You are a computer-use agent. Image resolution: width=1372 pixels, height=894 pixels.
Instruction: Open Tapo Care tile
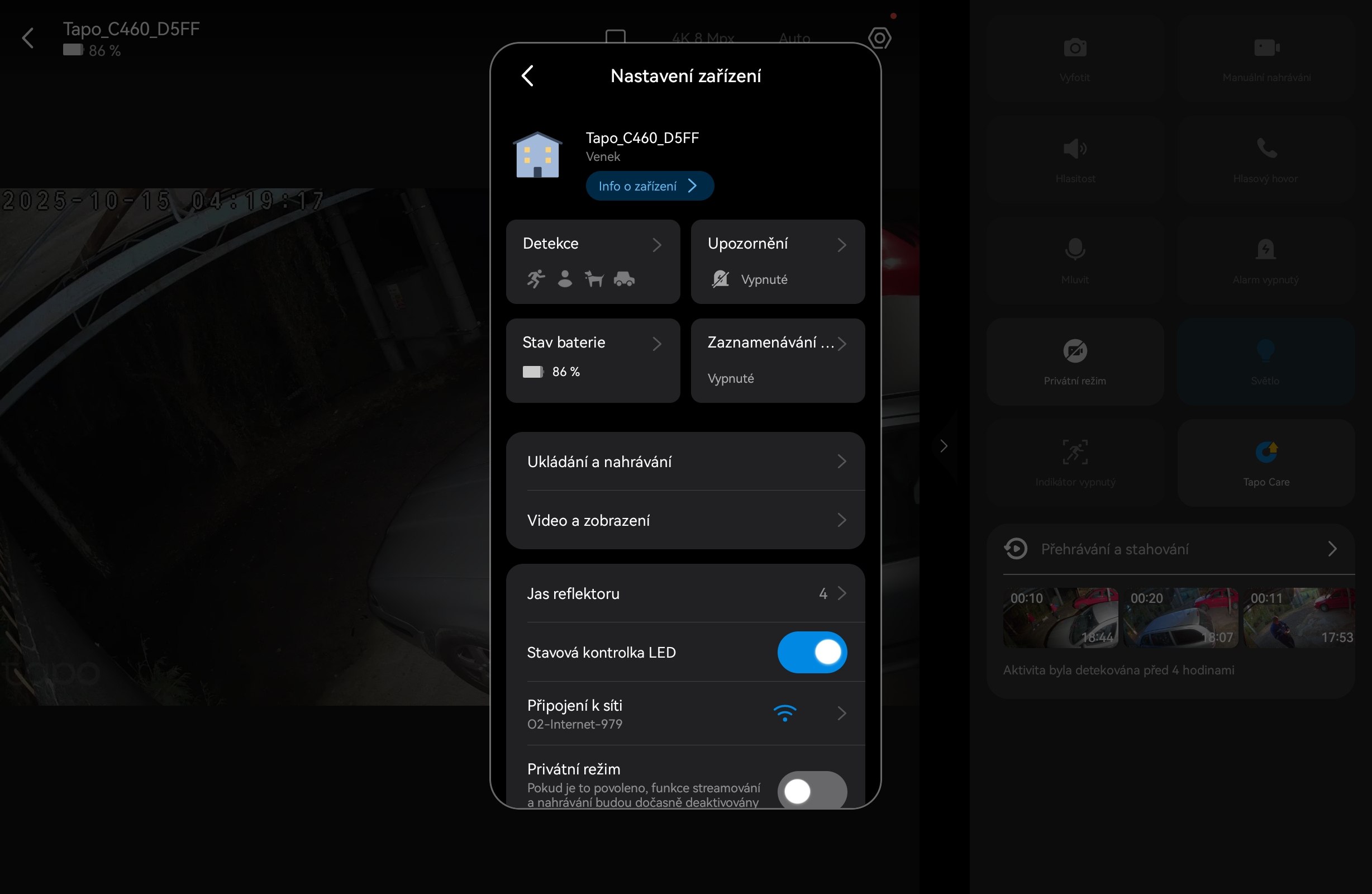[x=1265, y=463]
